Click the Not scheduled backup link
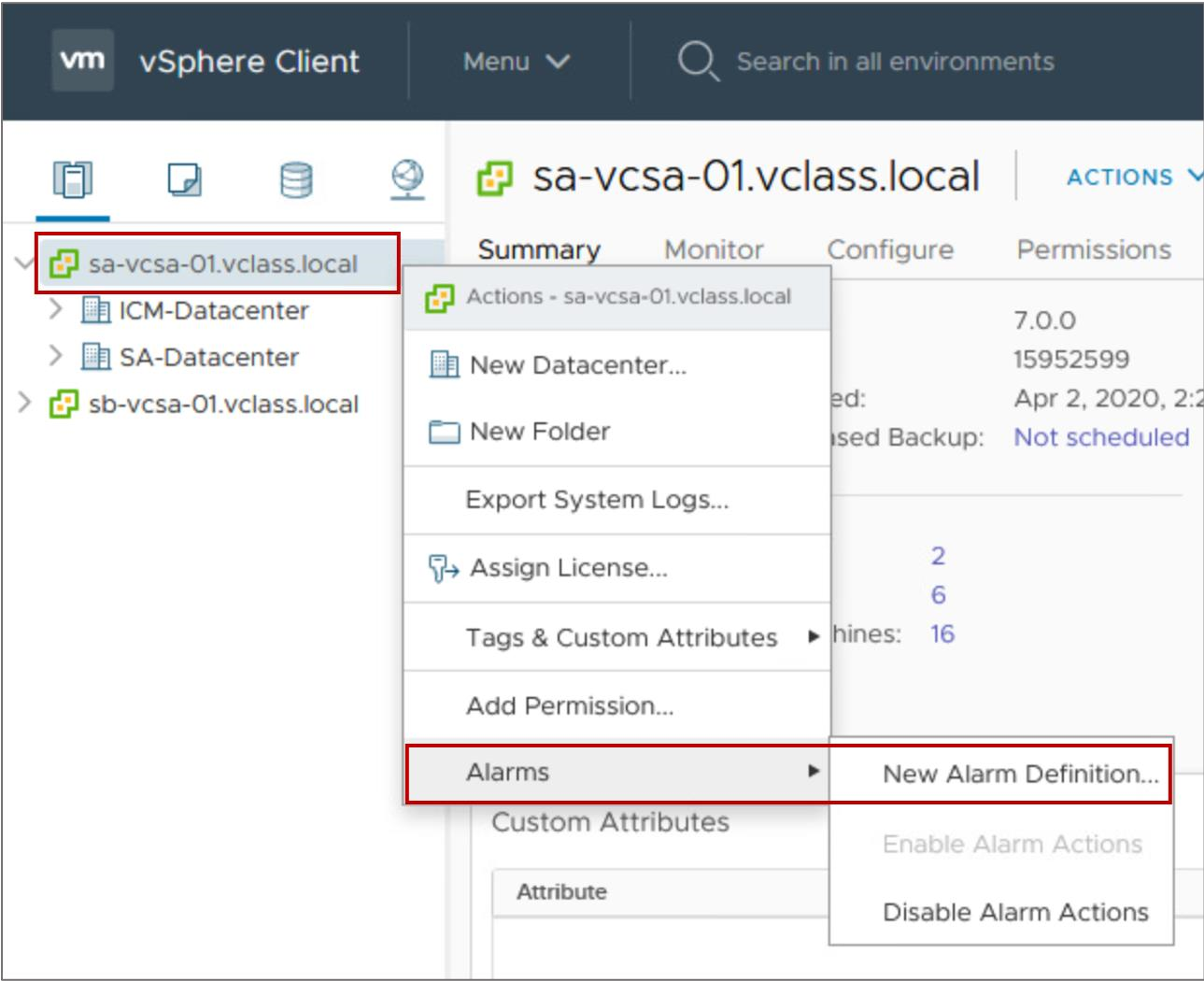This screenshot has height=981, width=1204. click(1101, 437)
